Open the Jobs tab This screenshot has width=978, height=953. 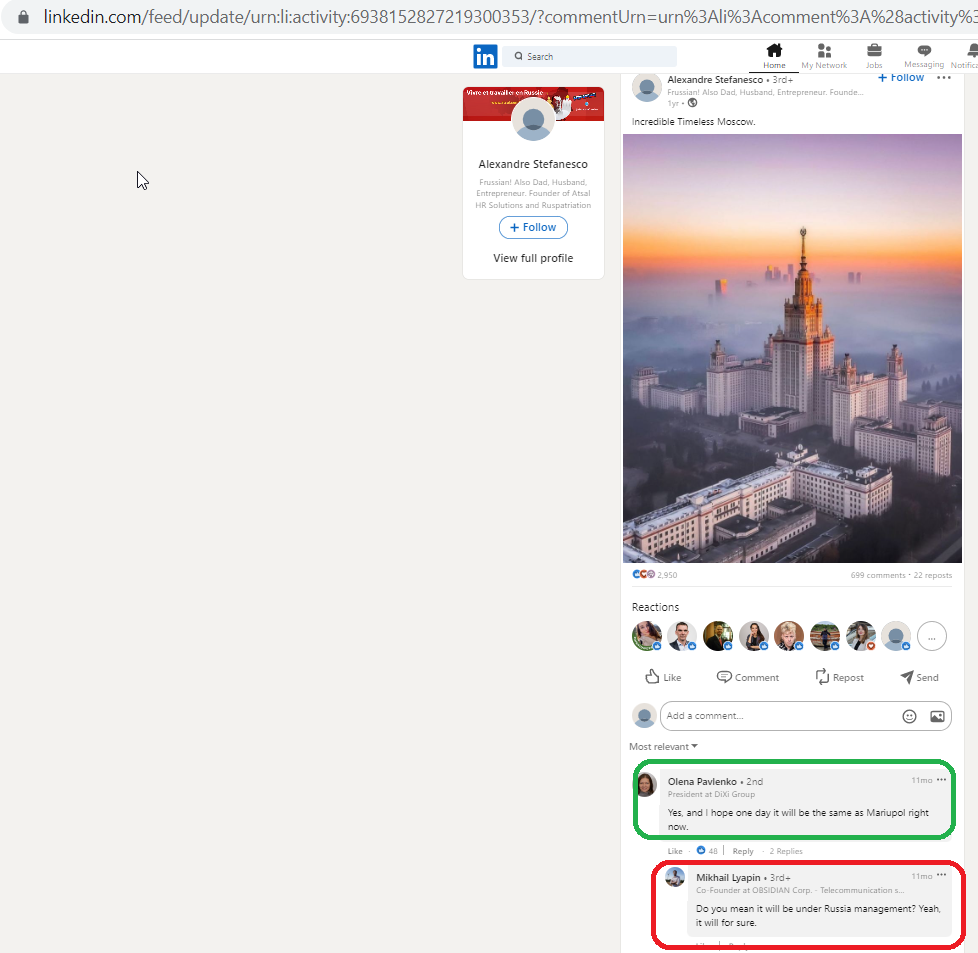tap(874, 56)
